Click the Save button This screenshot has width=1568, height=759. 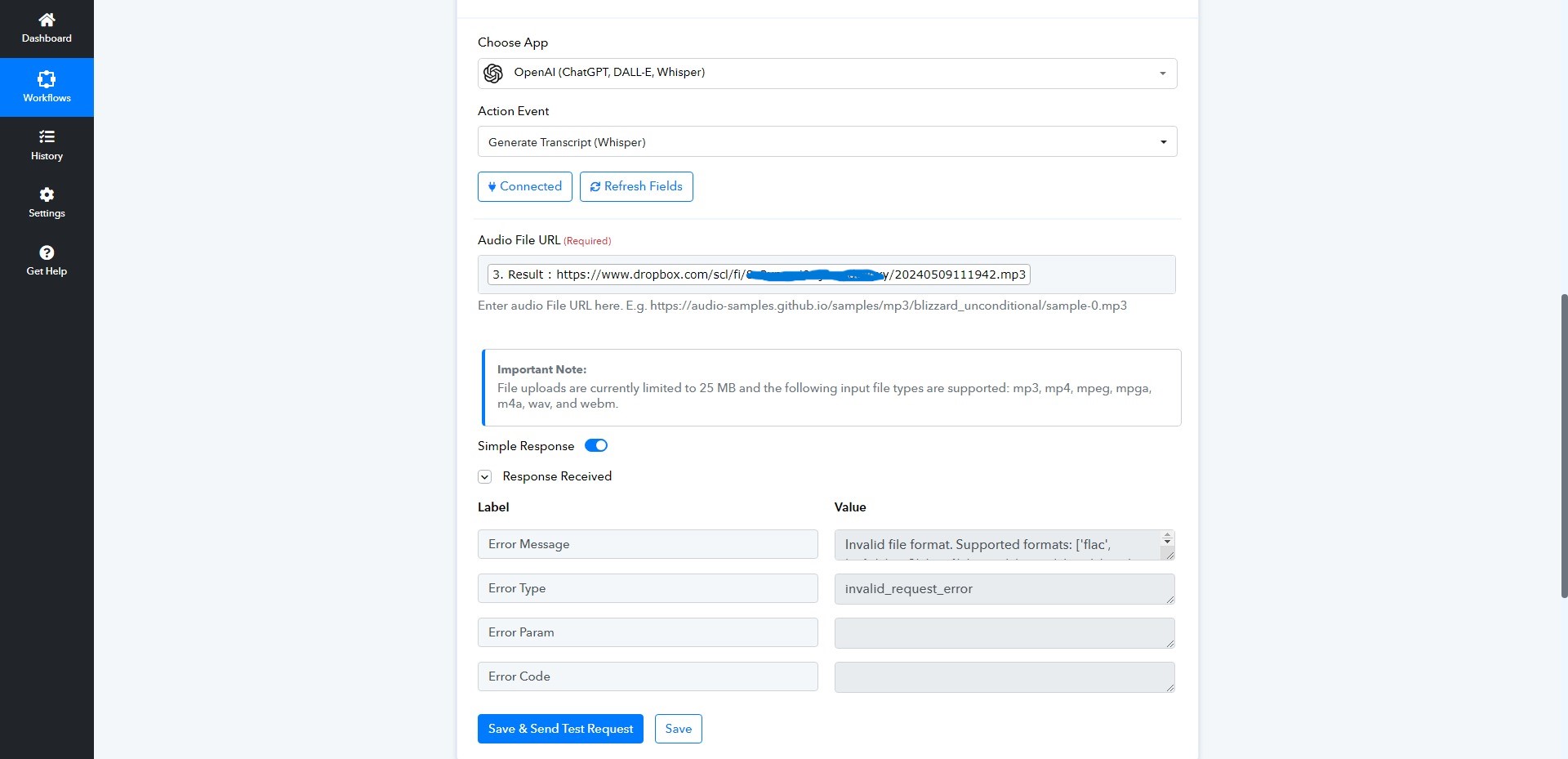click(679, 729)
